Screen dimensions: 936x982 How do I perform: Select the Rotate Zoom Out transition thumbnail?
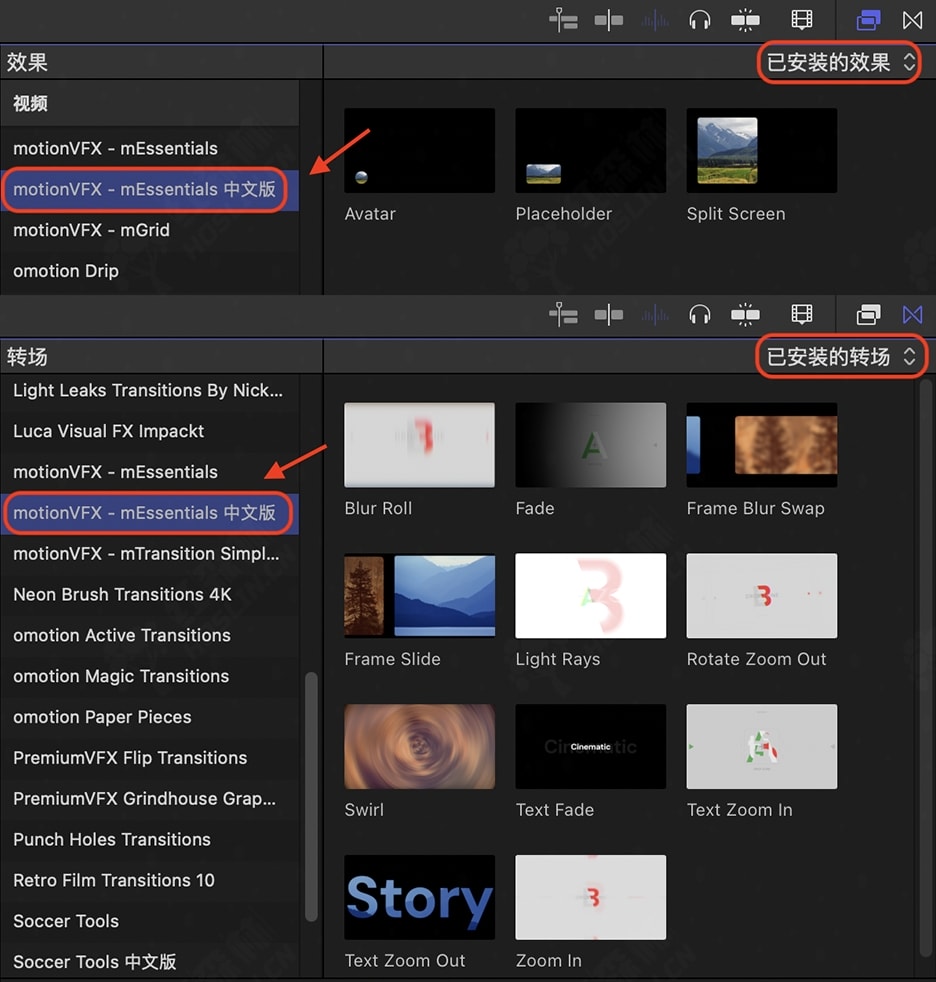pyautogui.click(x=762, y=596)
